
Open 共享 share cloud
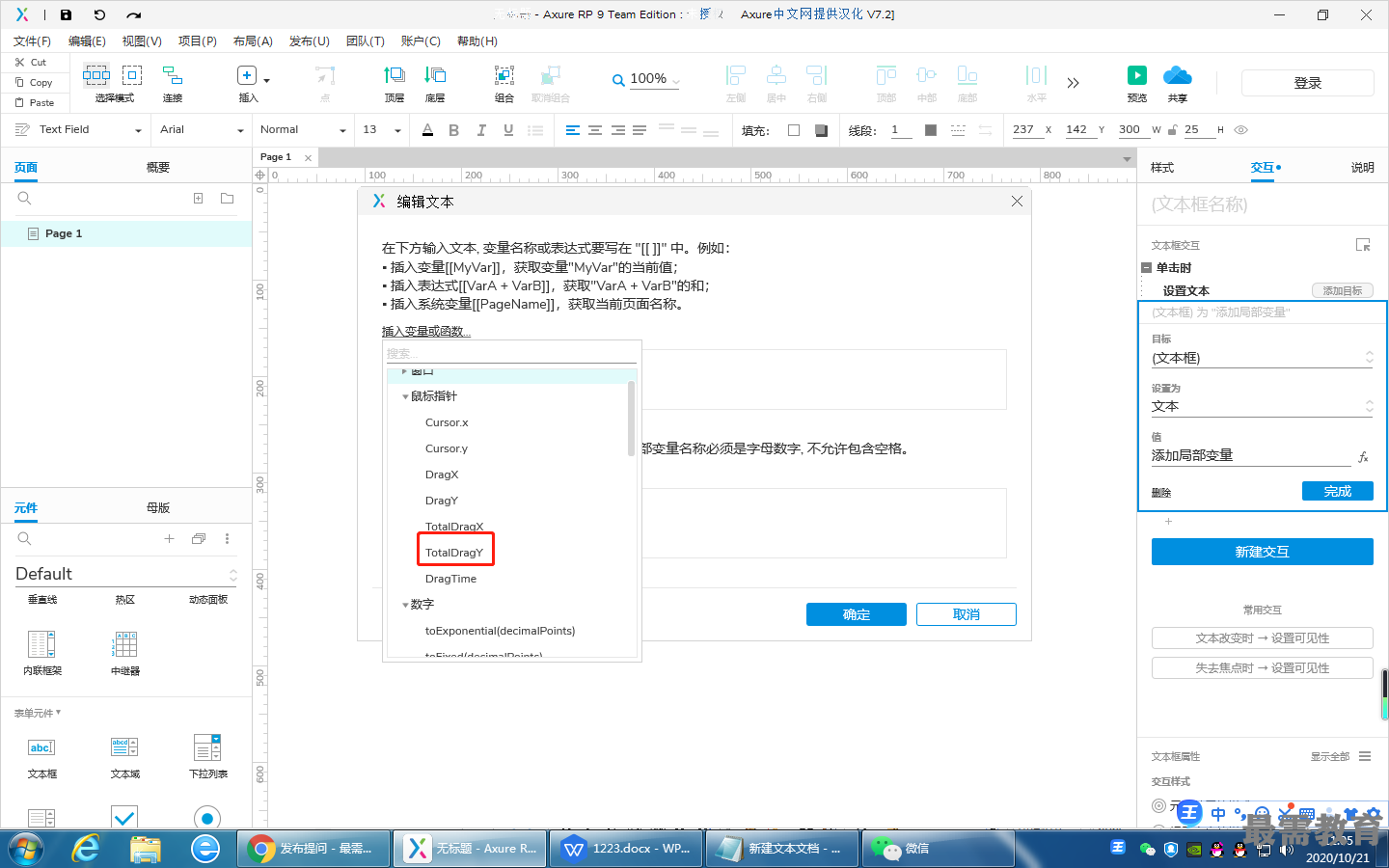(x=1178, y=83)
